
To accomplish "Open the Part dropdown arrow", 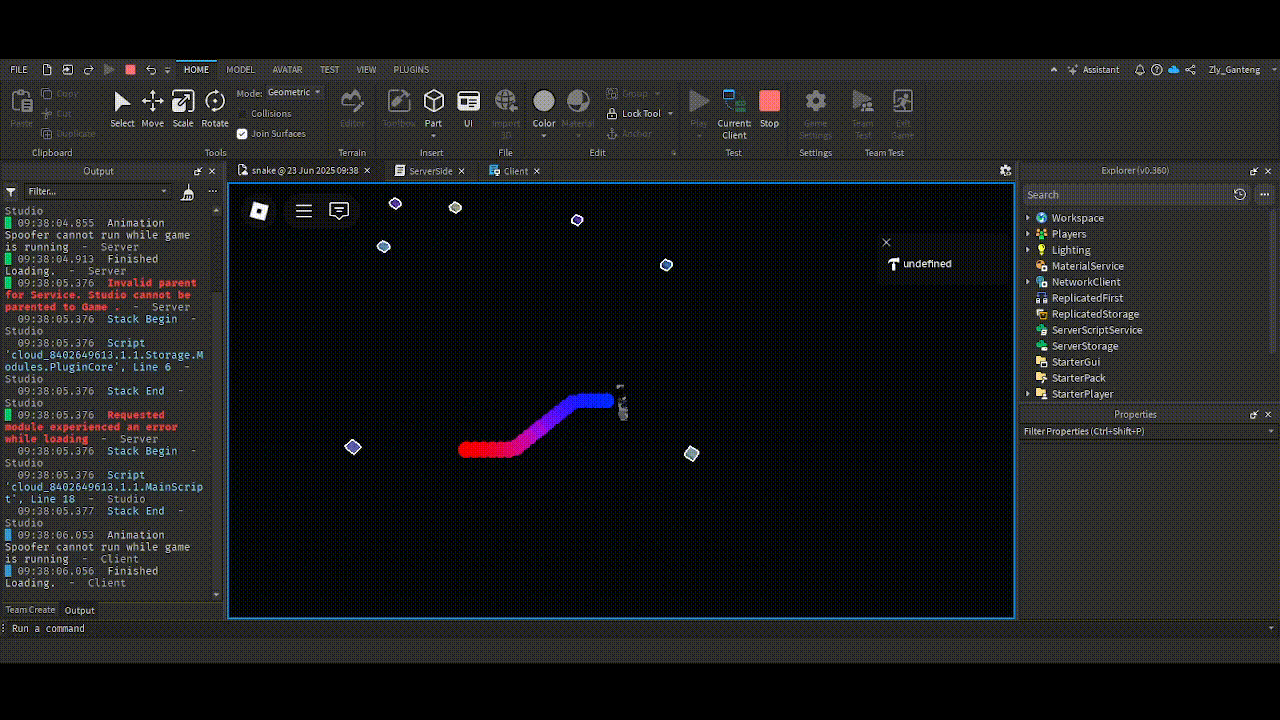I will (x=433, y=136).
